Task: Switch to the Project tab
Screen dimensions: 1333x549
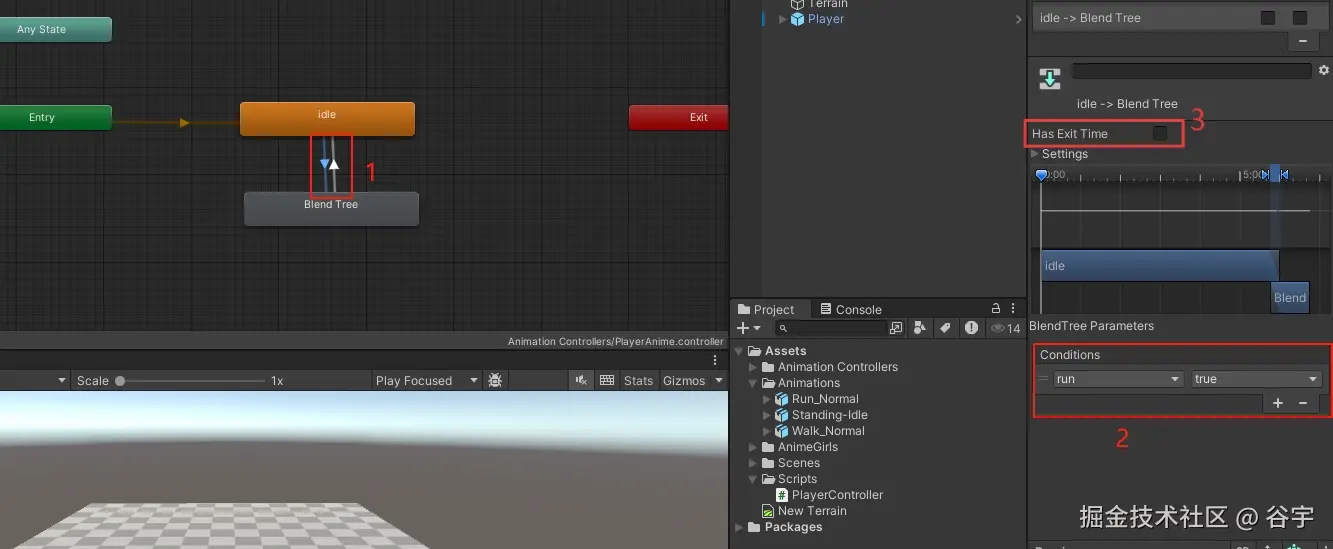Action: pyautogui.click(x=765, y=309)
